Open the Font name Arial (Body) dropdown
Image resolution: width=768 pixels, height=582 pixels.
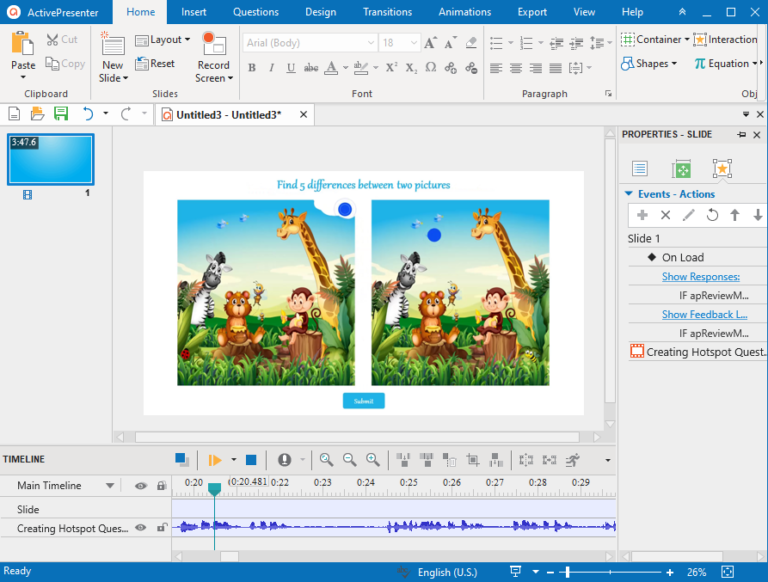371,43
